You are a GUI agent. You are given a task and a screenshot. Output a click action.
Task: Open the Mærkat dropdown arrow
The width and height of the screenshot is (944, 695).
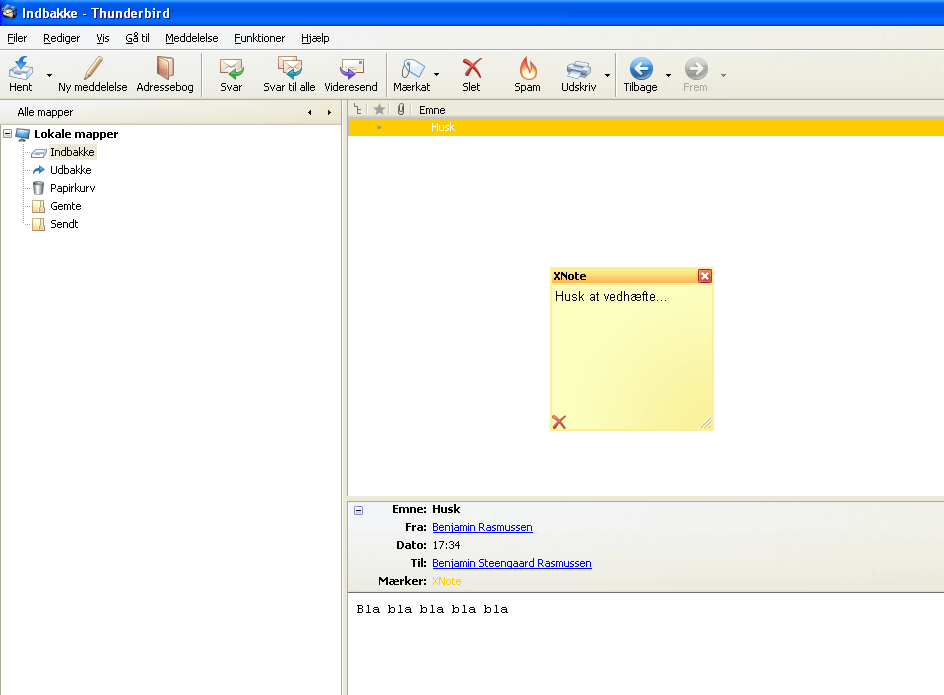436,75
